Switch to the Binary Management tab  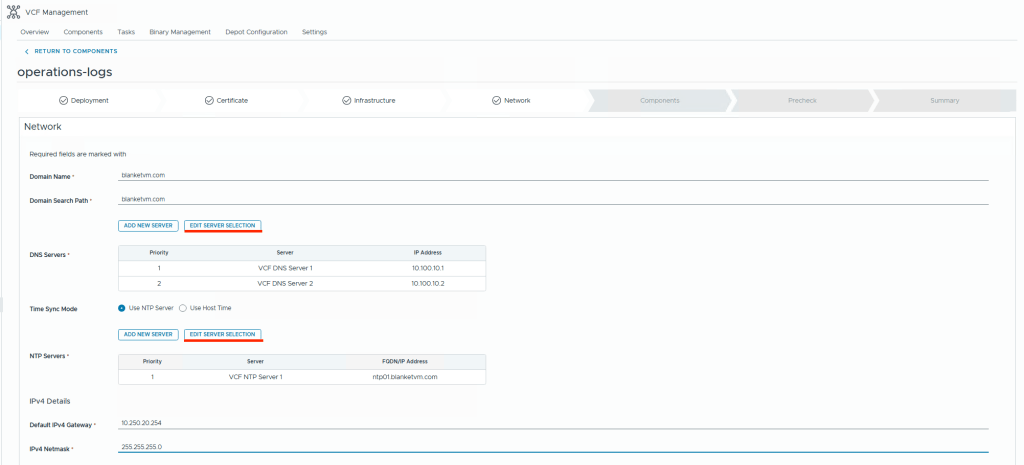(x=180, y=32)
